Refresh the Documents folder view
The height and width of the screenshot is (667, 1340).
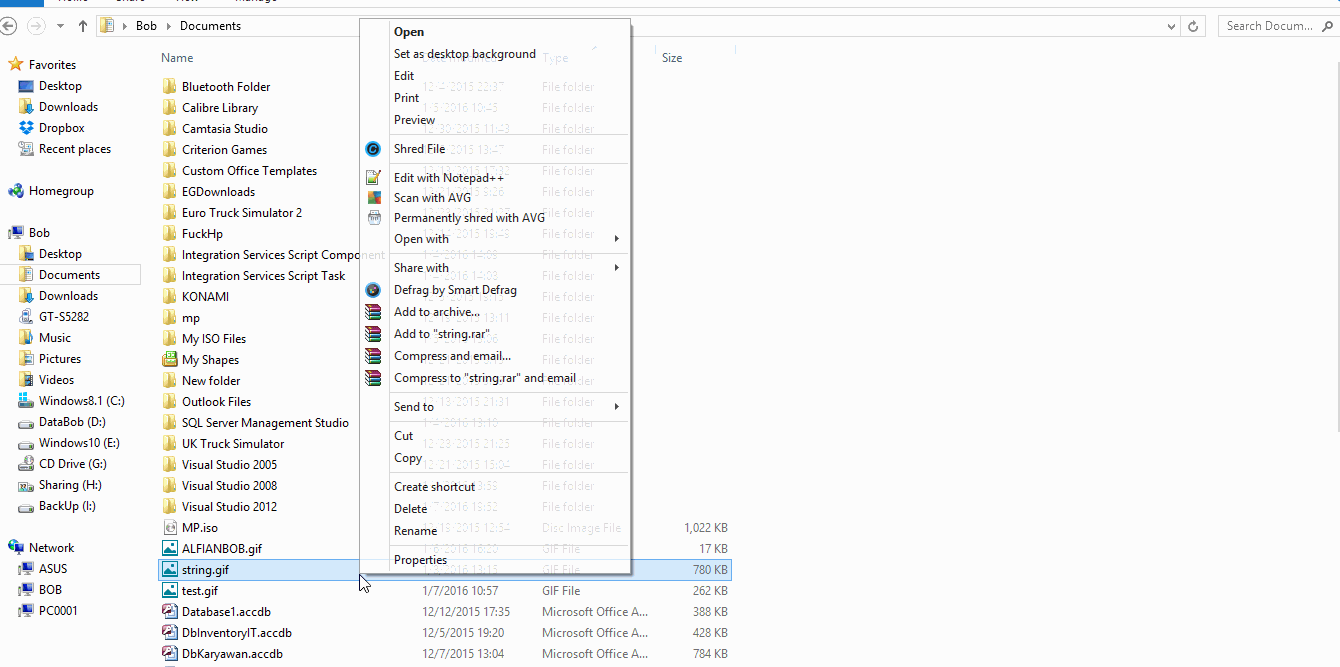point(1194,26)
